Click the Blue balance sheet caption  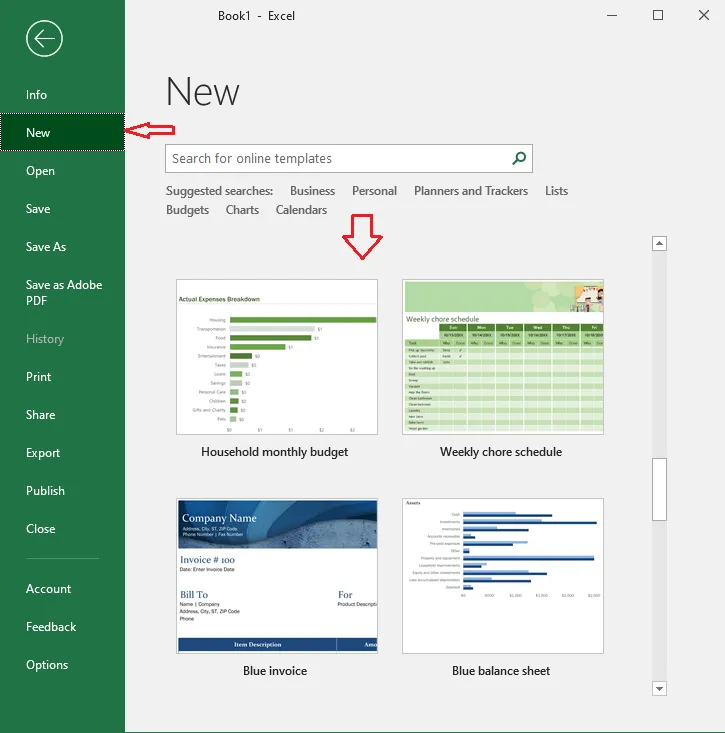(x=501, y=671)
